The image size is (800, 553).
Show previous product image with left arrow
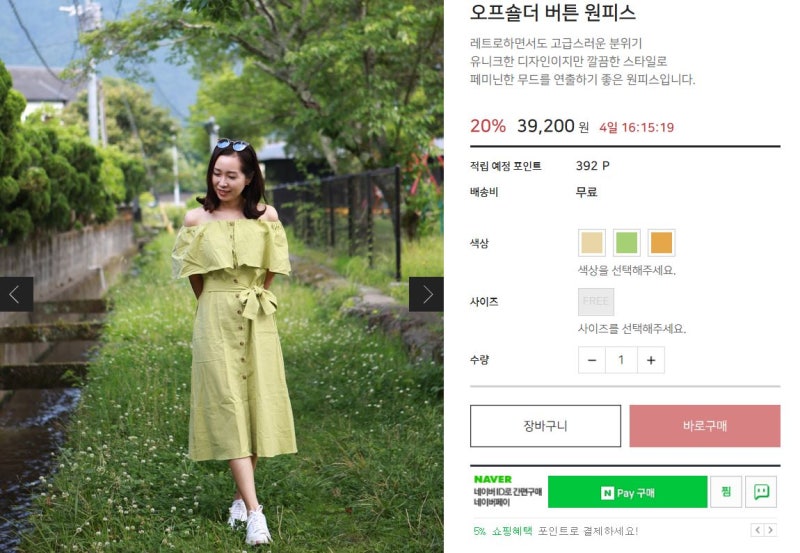16,294
